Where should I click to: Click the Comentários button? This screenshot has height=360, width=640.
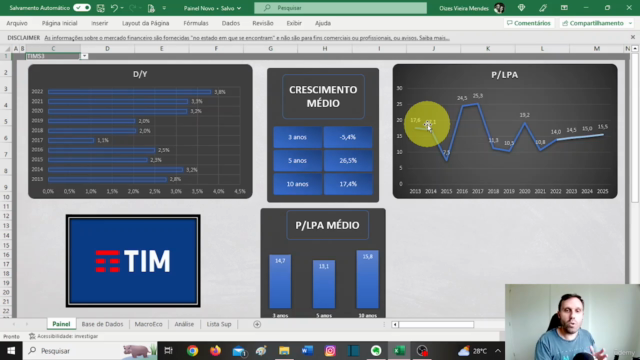pos(529,23)
